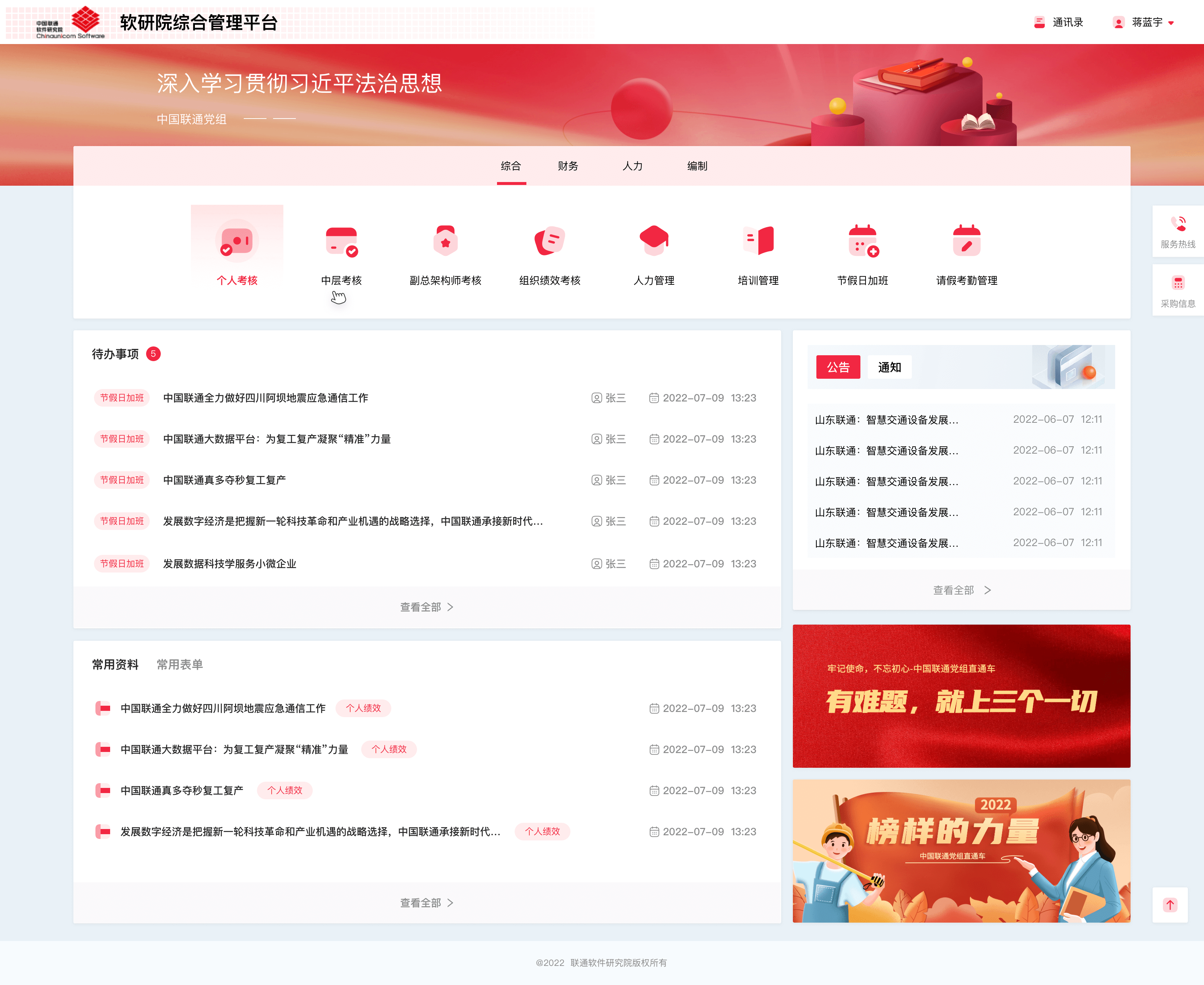Click 查看全部 under 待办事项

pyautogui.click(x=427, y=607)
